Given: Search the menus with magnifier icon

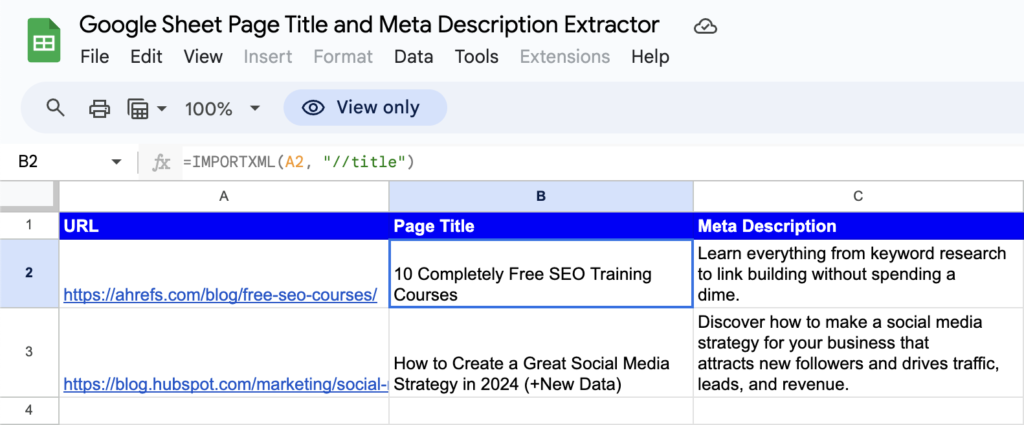Looking at the screenshot, I should (x=56, y=108).
